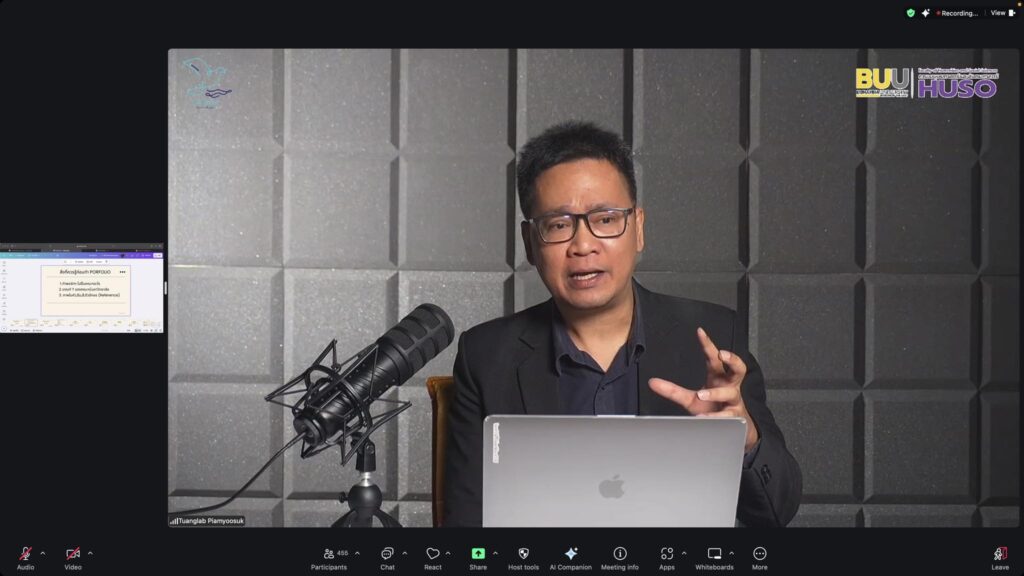The image size is (1024, 576).
Task: Launch AI Companion from toolbar
Action: pyautogui.click(x=570, y=554)
